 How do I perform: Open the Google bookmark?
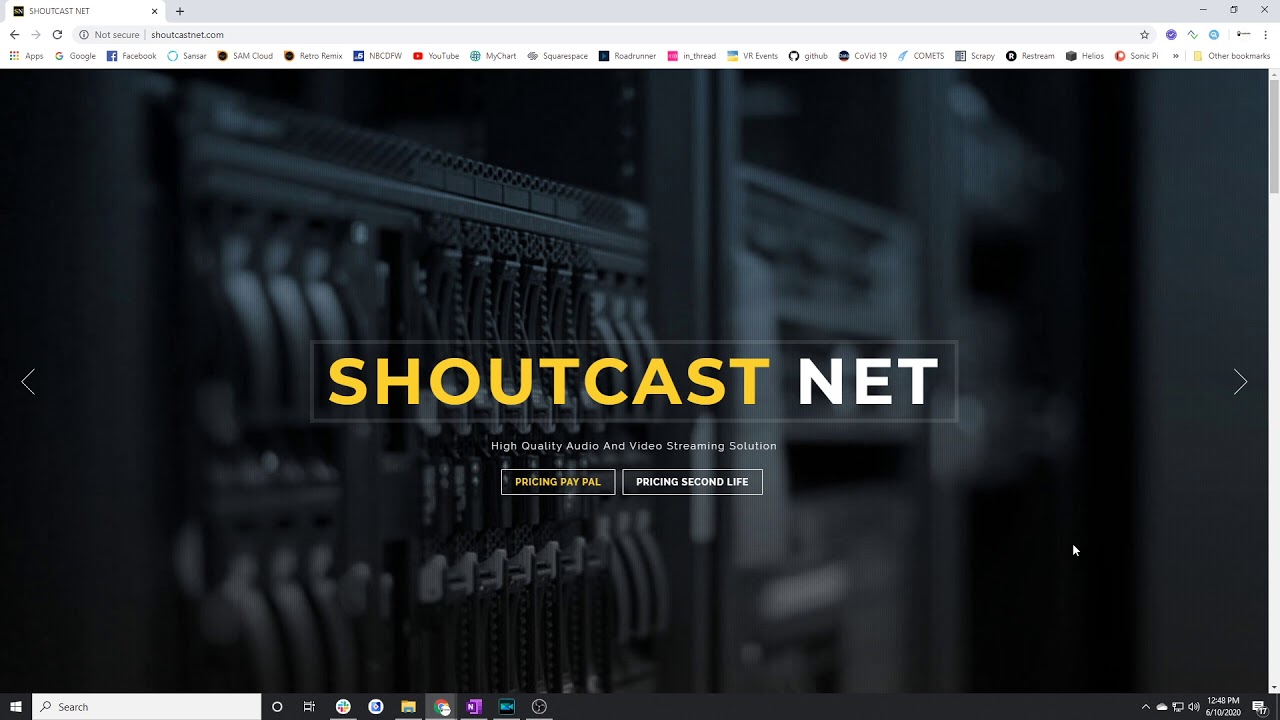75,56
